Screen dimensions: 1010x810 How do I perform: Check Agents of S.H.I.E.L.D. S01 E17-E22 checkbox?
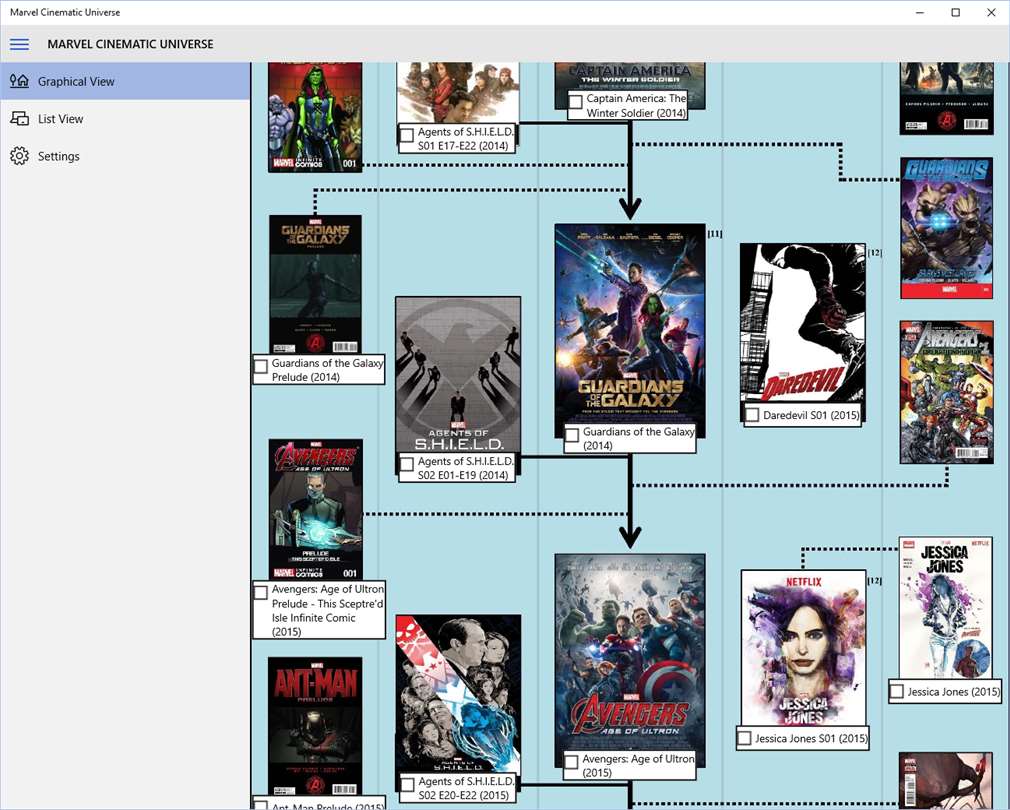coord(407,135)
